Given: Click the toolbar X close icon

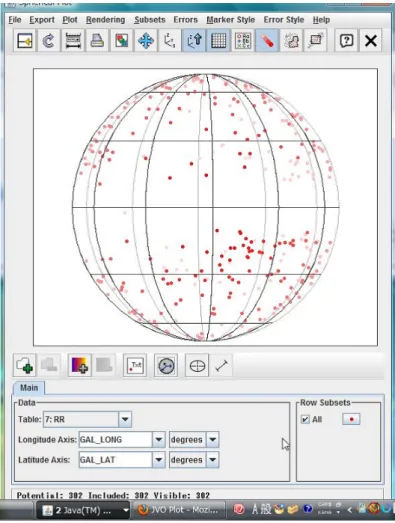Looking at the screenshot, I should pos(371,41).
